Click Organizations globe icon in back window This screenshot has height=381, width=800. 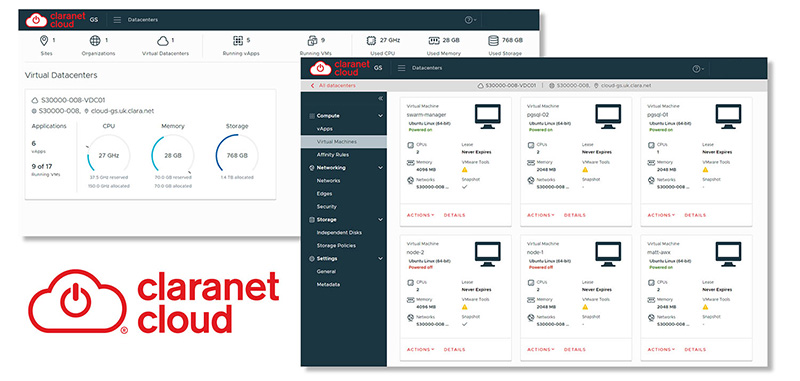(x=95, y=40)
